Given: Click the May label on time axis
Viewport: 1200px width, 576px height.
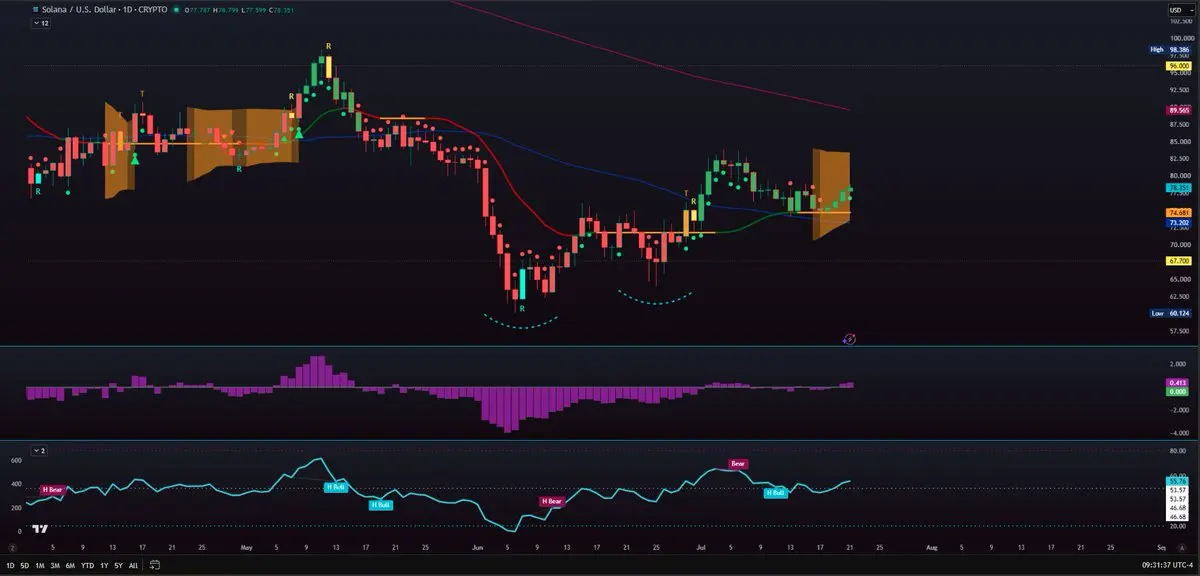Looking at the screenshot, I should (247, 548).
